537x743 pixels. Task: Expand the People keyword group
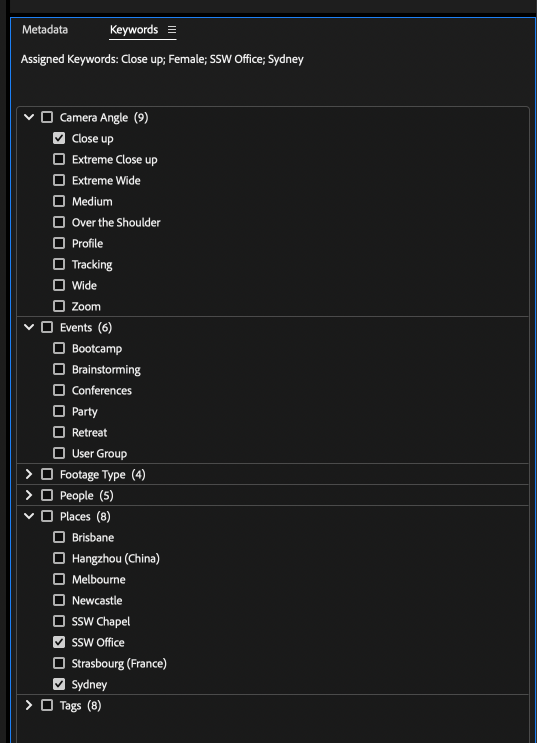tap(29, 495)
